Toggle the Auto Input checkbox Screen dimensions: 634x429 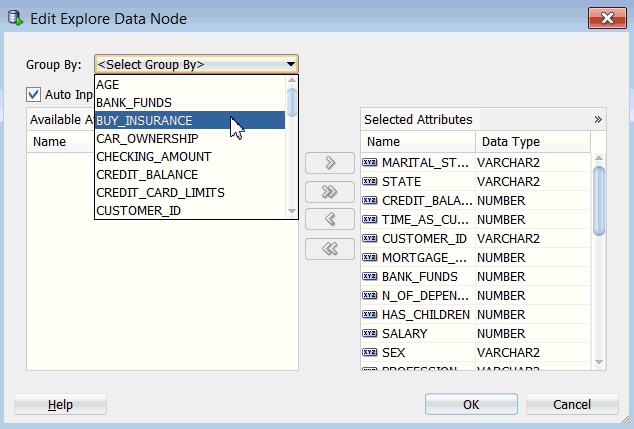tap(34, 95)
